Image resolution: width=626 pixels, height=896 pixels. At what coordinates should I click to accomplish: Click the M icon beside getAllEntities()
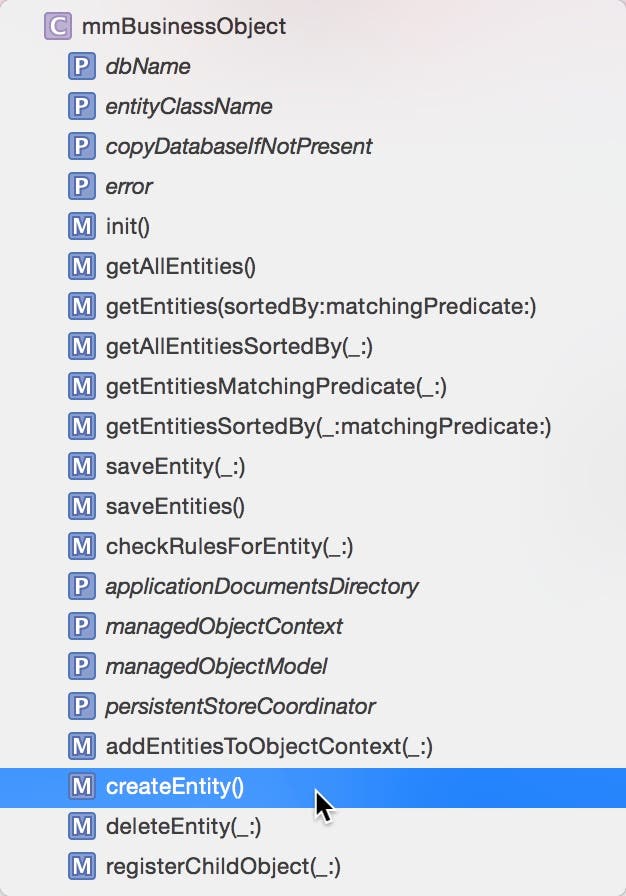(x=82, y=266)
